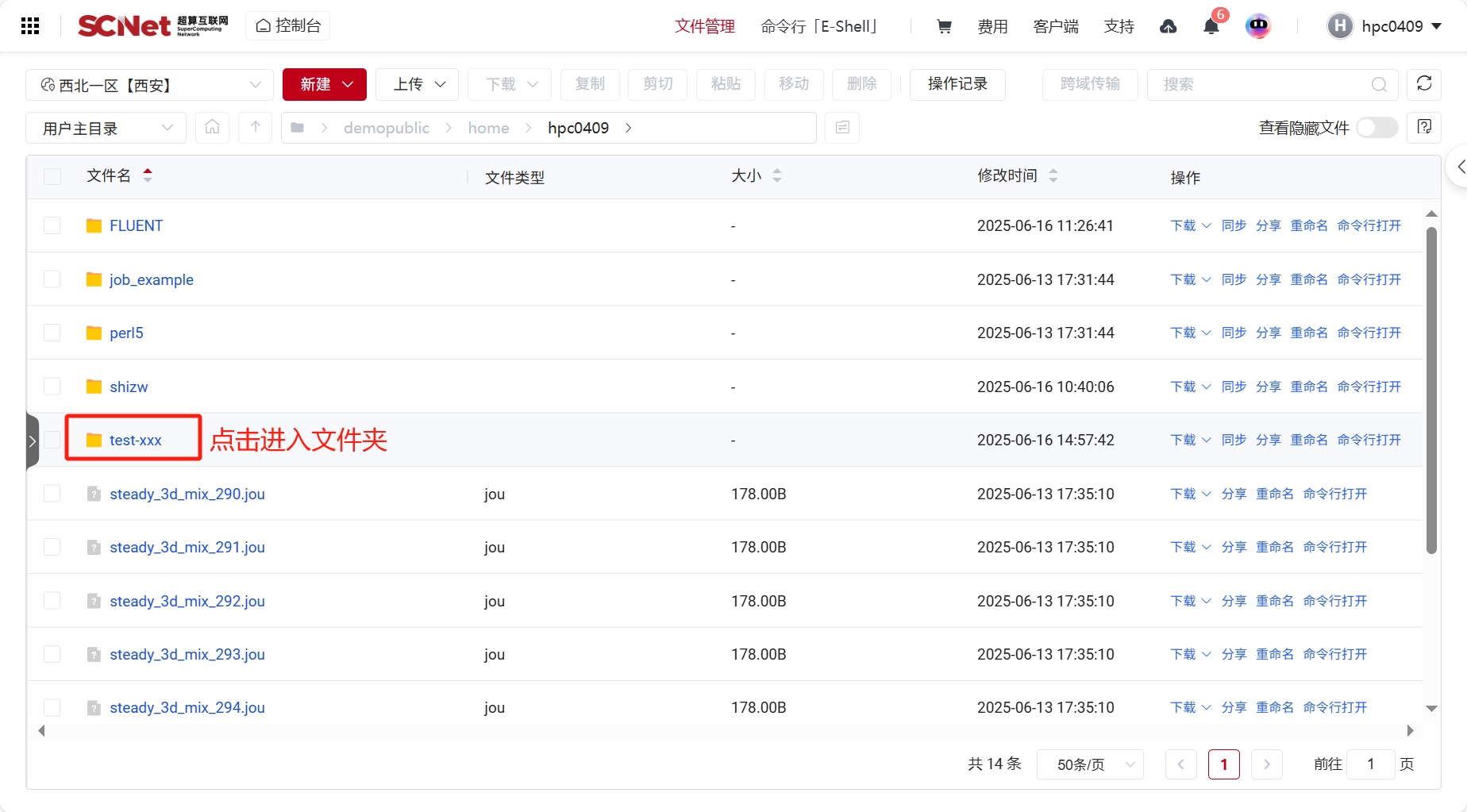Viewport: 1467px width, 812px height.
Task: Go to home directory icon
Action: 212,128
